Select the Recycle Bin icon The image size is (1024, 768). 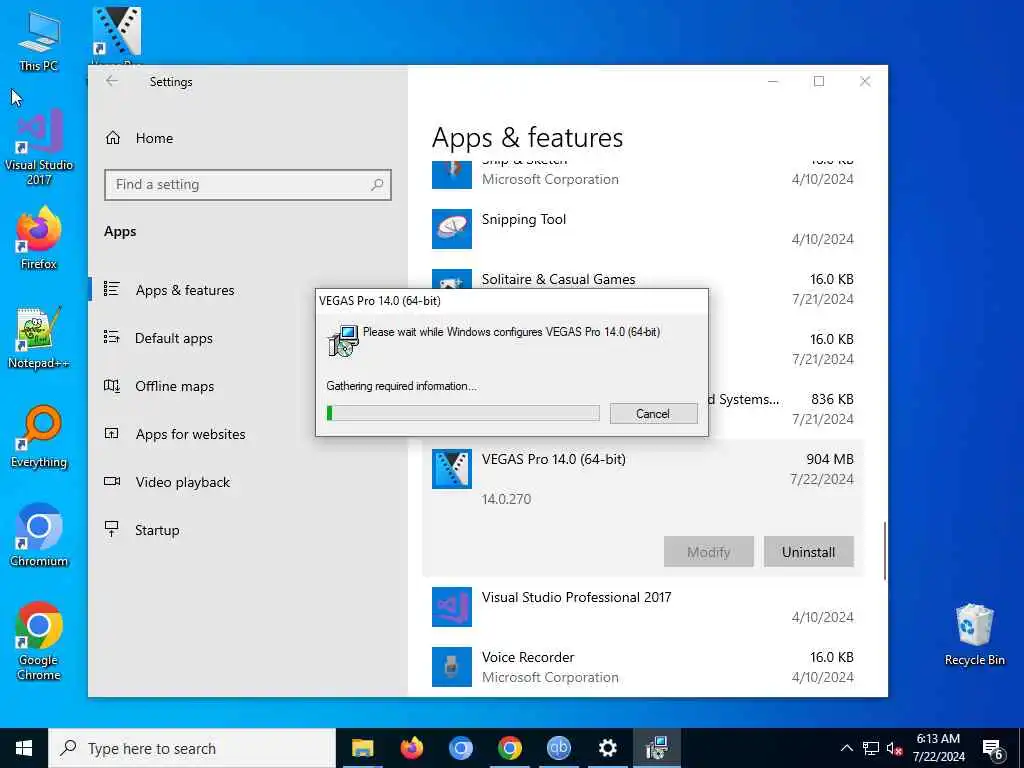coord(974,635)
